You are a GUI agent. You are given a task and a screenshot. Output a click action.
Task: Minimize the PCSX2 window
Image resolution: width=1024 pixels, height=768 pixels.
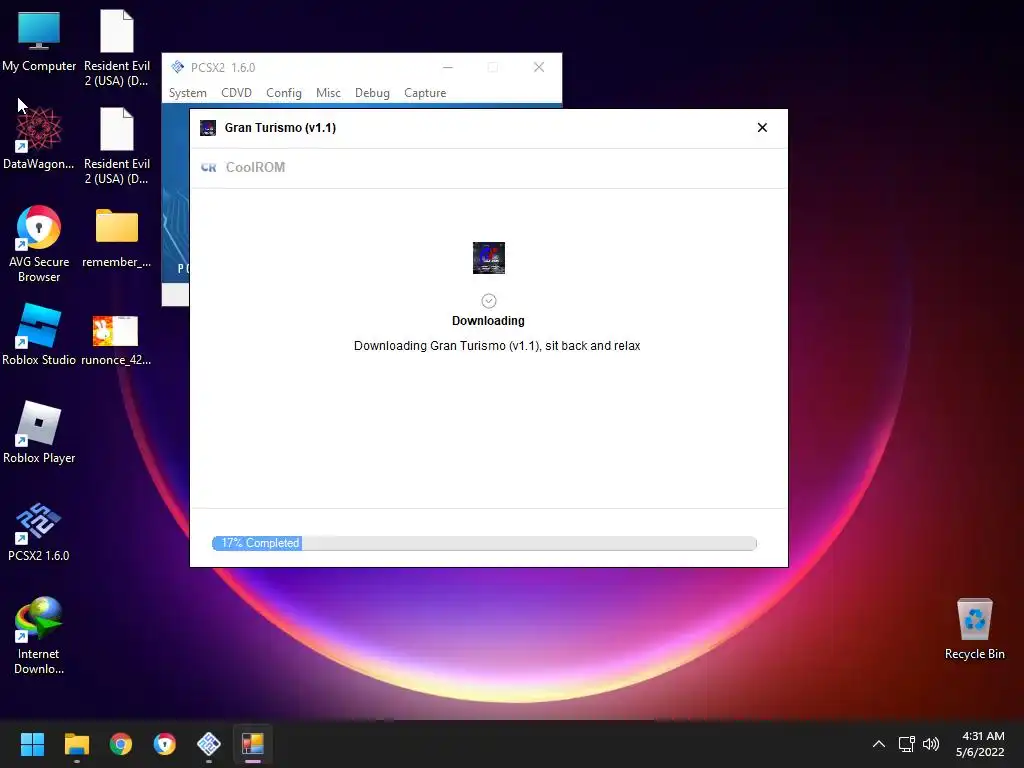[x=448, y=67]
